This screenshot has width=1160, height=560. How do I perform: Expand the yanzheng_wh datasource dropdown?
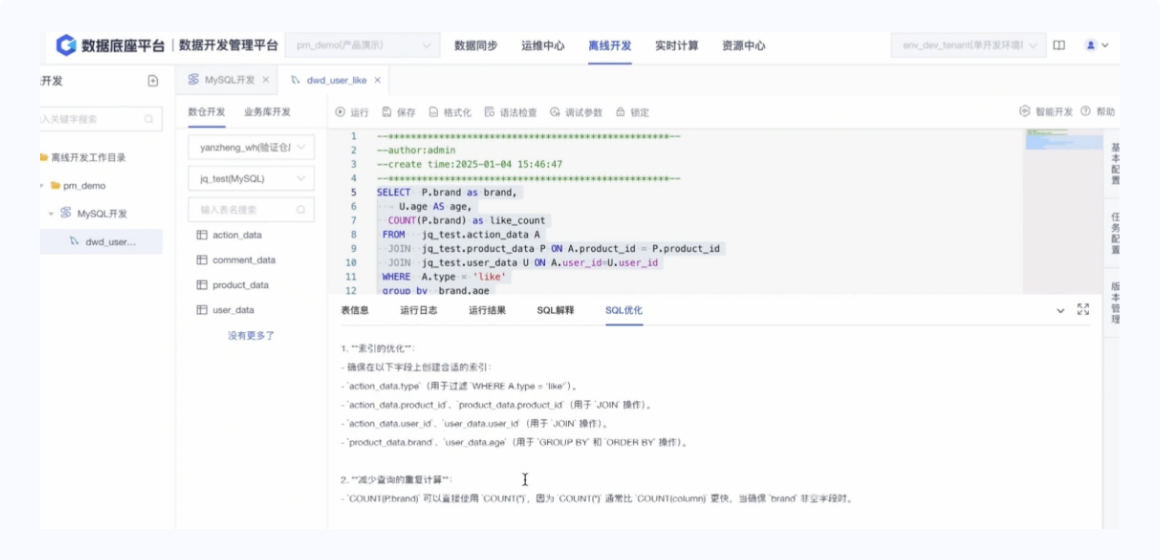point(251,148)
